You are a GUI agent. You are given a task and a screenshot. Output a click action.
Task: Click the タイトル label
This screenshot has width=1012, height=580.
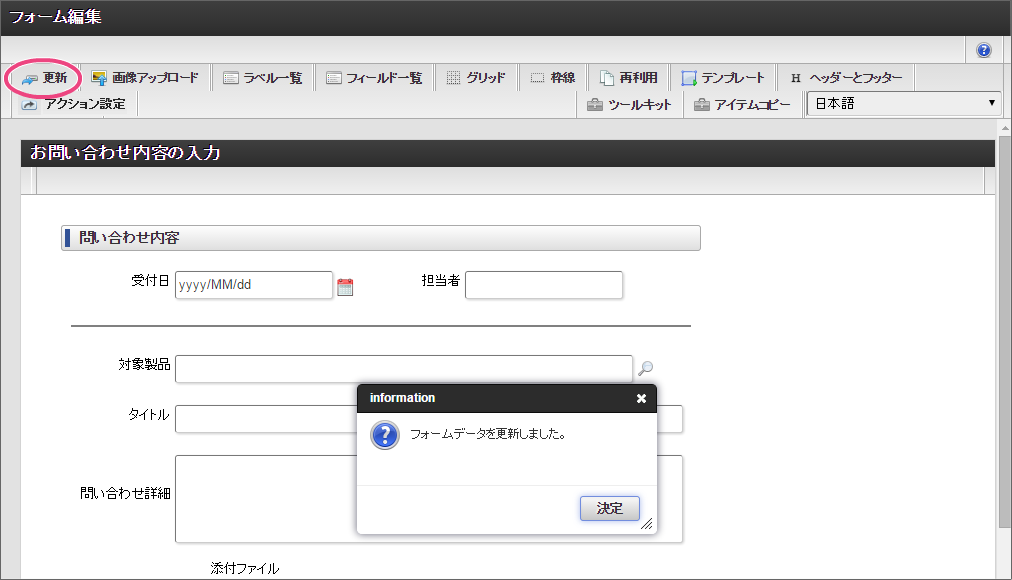click(149, 415)
